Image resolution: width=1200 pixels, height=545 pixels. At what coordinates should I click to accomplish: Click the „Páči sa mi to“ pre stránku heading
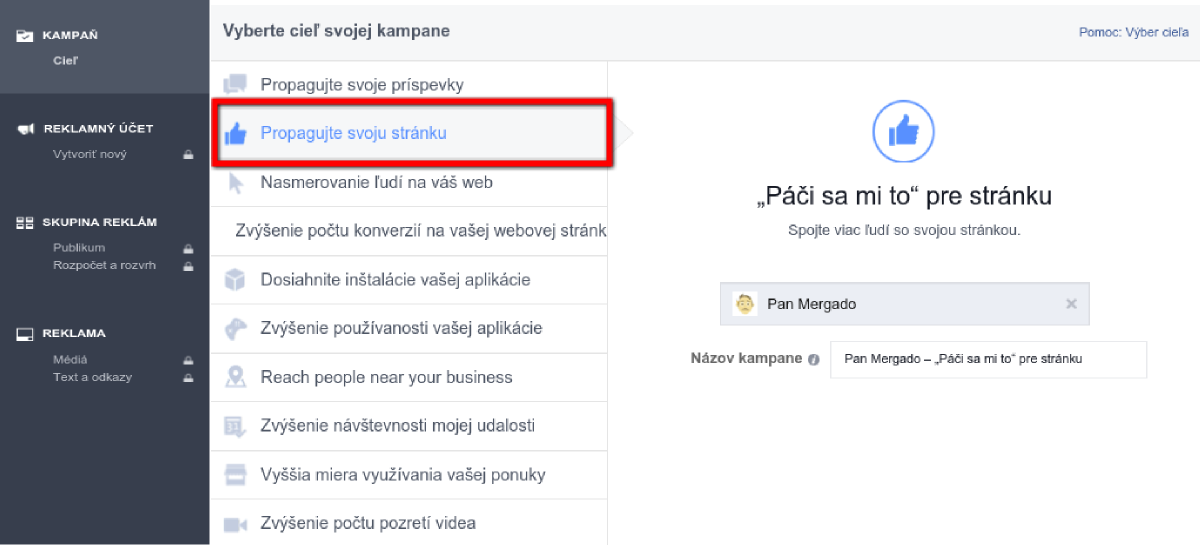pos(904,196)
